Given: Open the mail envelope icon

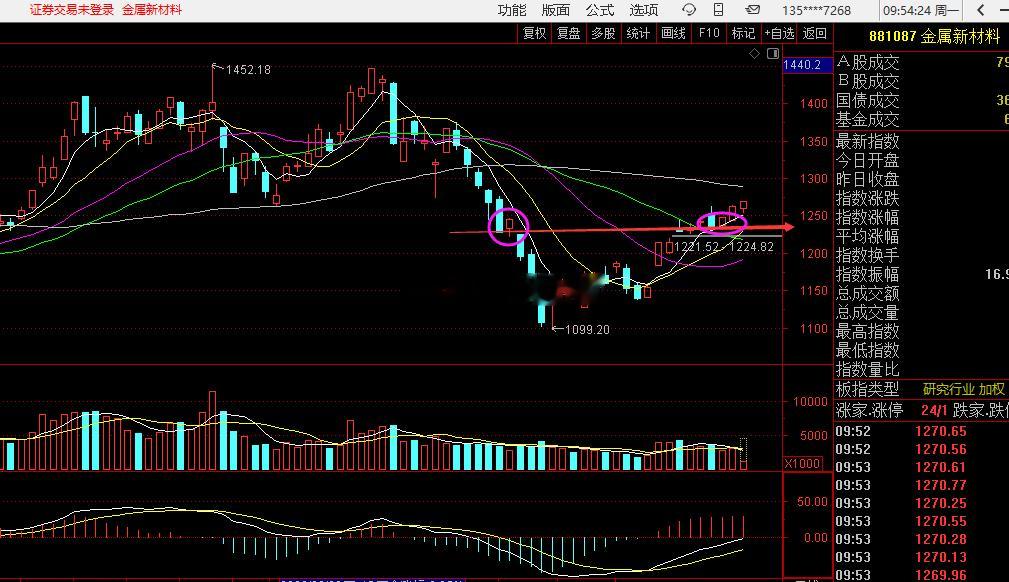Looking at the screenshot, I should click(x=752, y=10).
